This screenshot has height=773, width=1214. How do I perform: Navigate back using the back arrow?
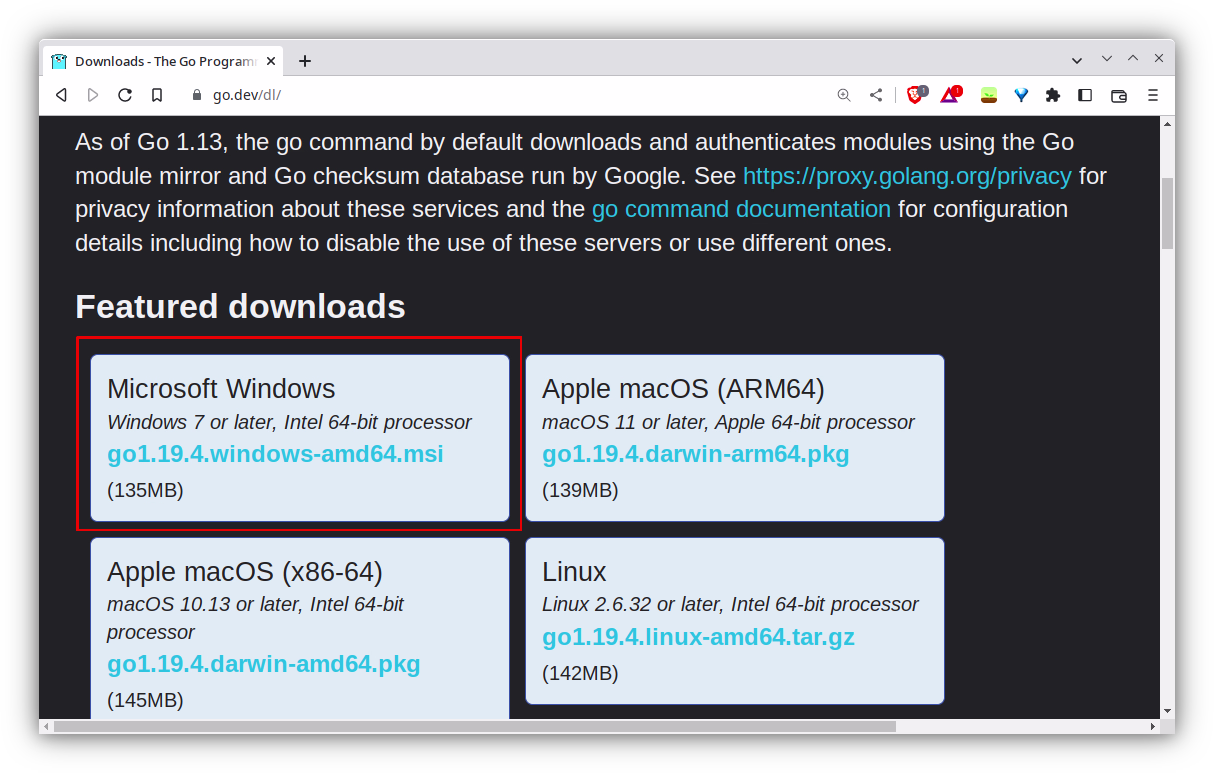click(61, 95)
